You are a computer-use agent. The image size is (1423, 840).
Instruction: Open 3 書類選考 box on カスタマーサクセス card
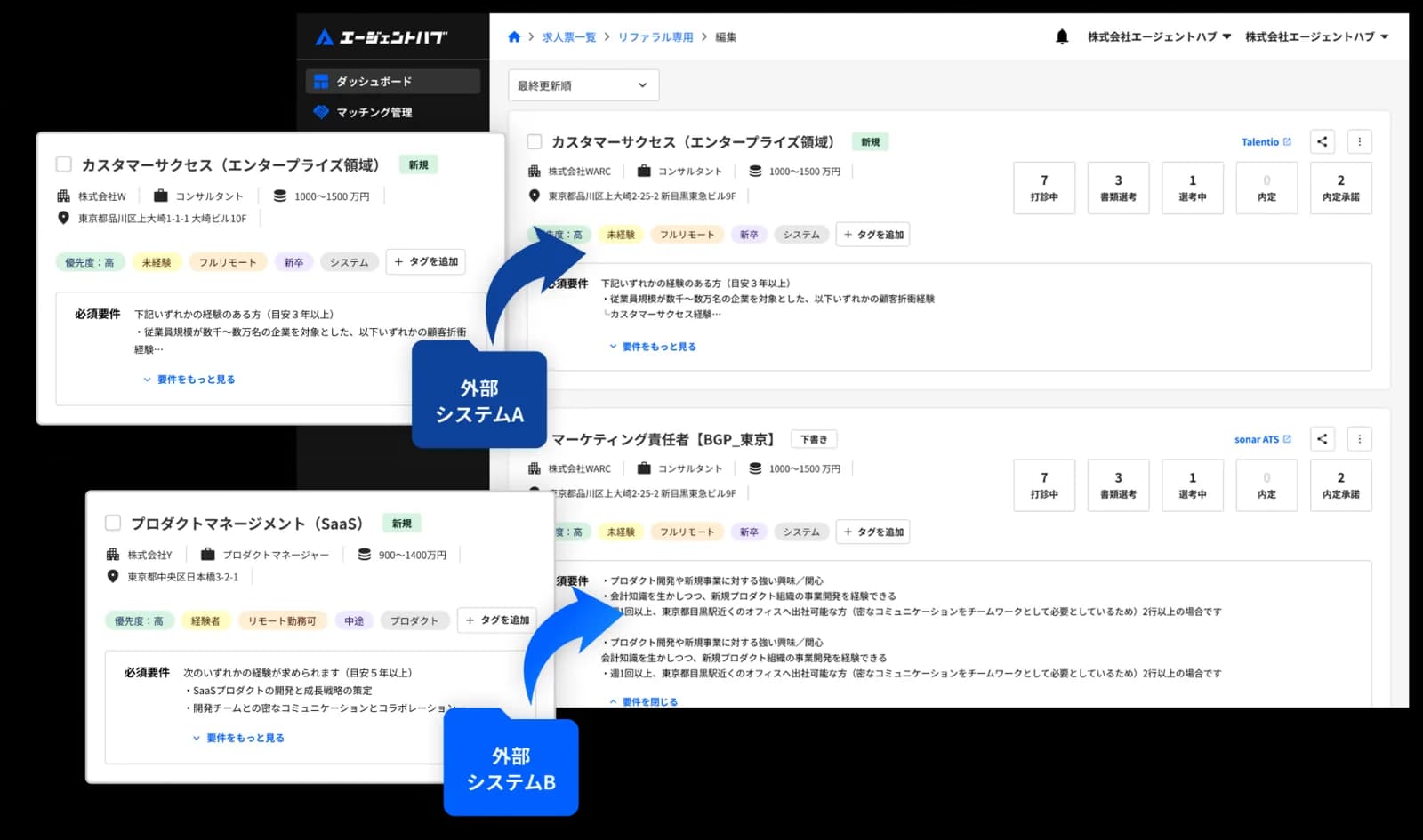point(1118,188)
